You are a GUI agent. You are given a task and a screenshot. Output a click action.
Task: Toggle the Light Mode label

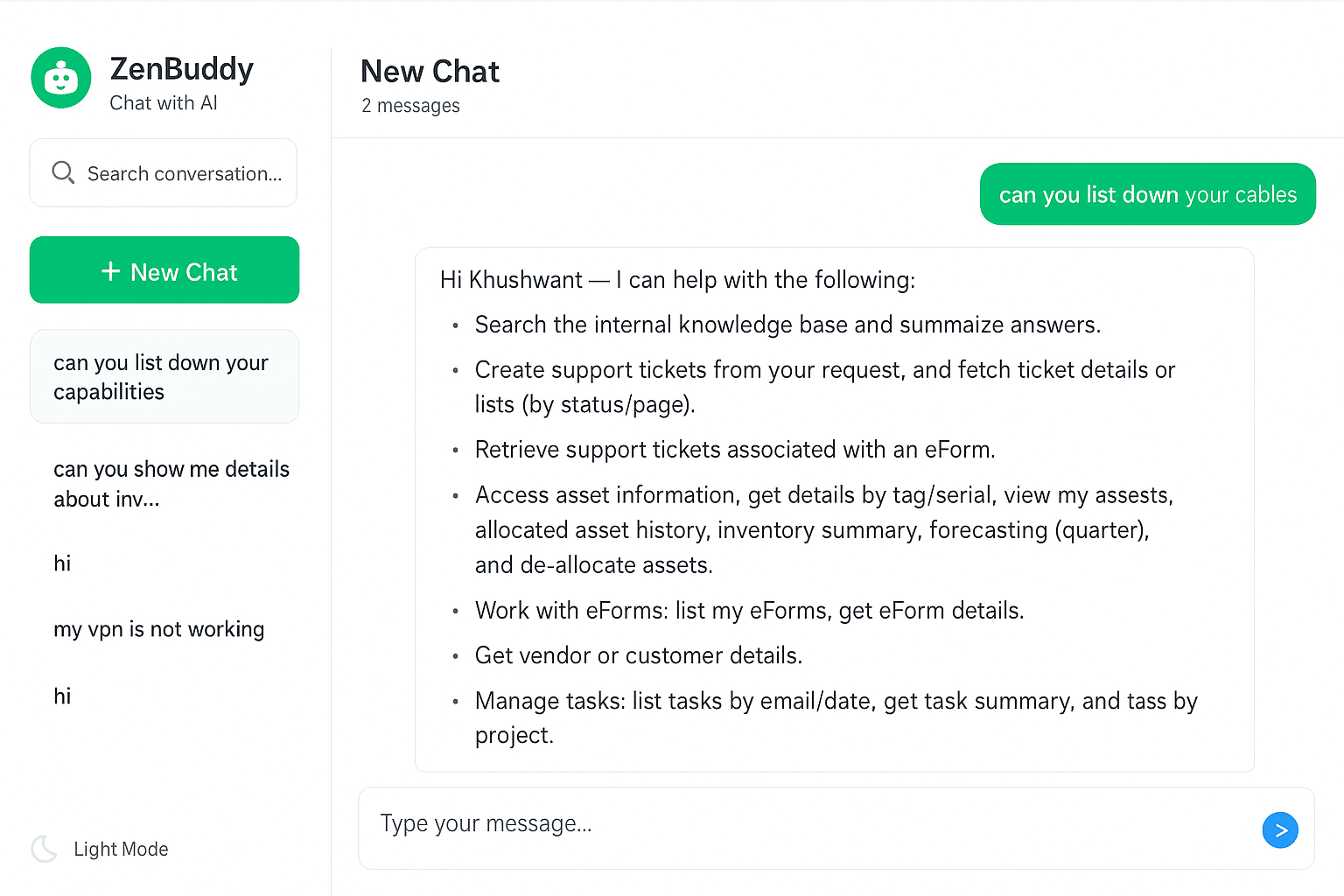(x=121, y=849)
